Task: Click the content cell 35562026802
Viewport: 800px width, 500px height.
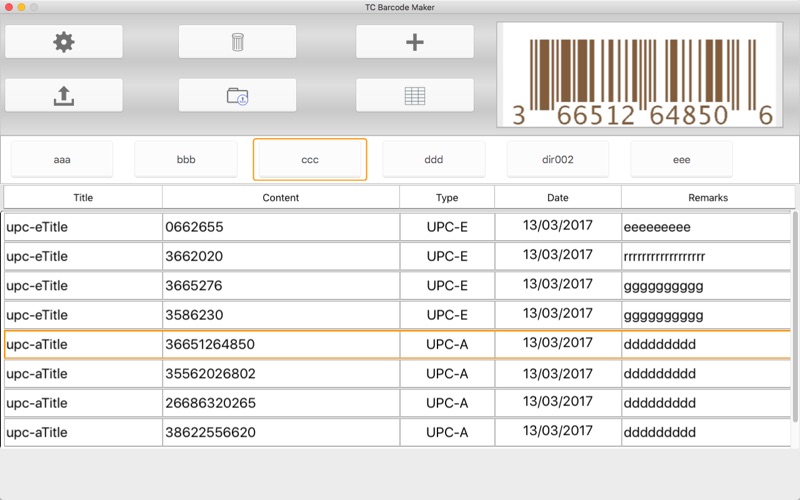Action: click(x=281, y=373)
